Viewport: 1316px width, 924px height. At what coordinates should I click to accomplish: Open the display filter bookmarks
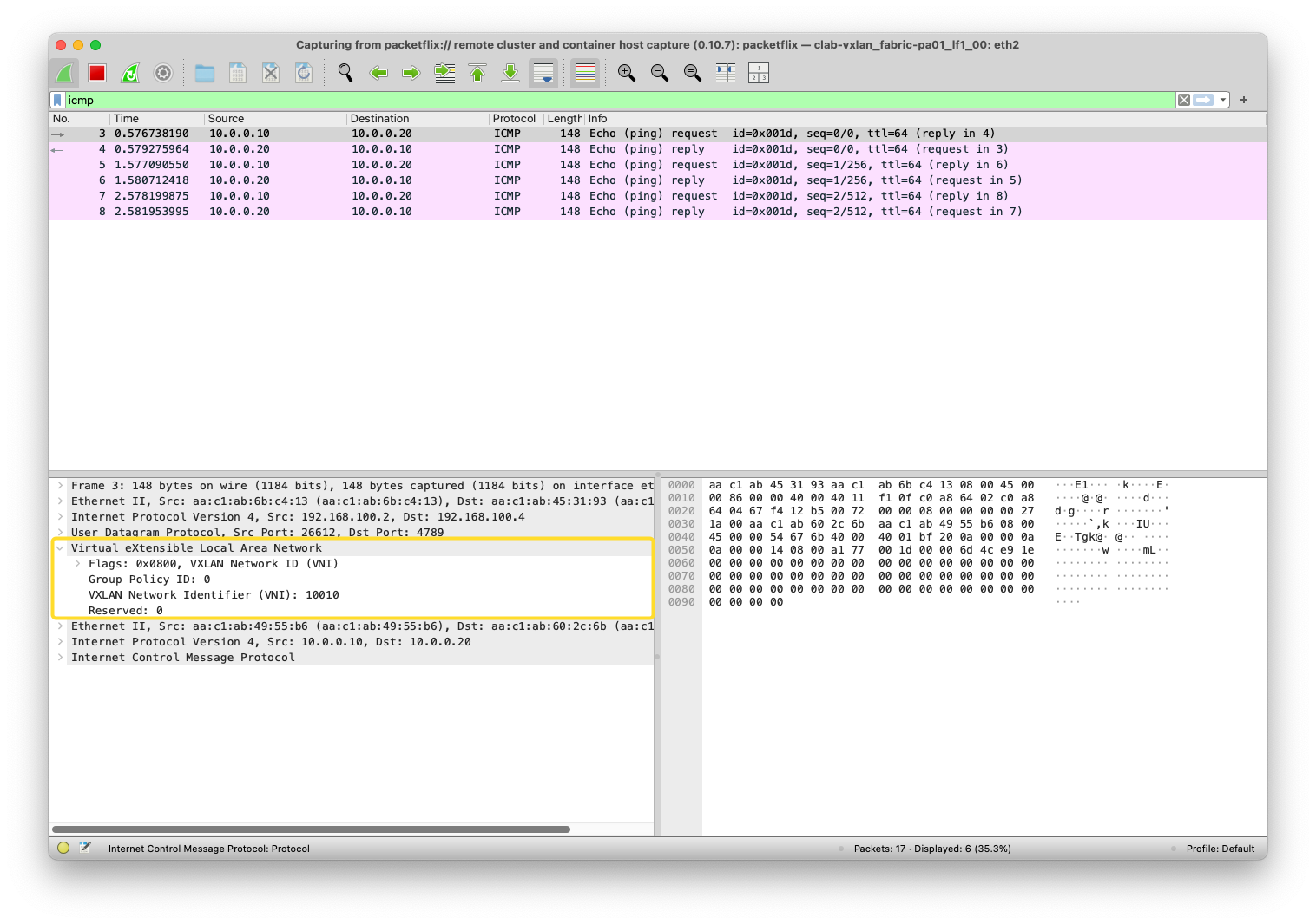(58, 100)
